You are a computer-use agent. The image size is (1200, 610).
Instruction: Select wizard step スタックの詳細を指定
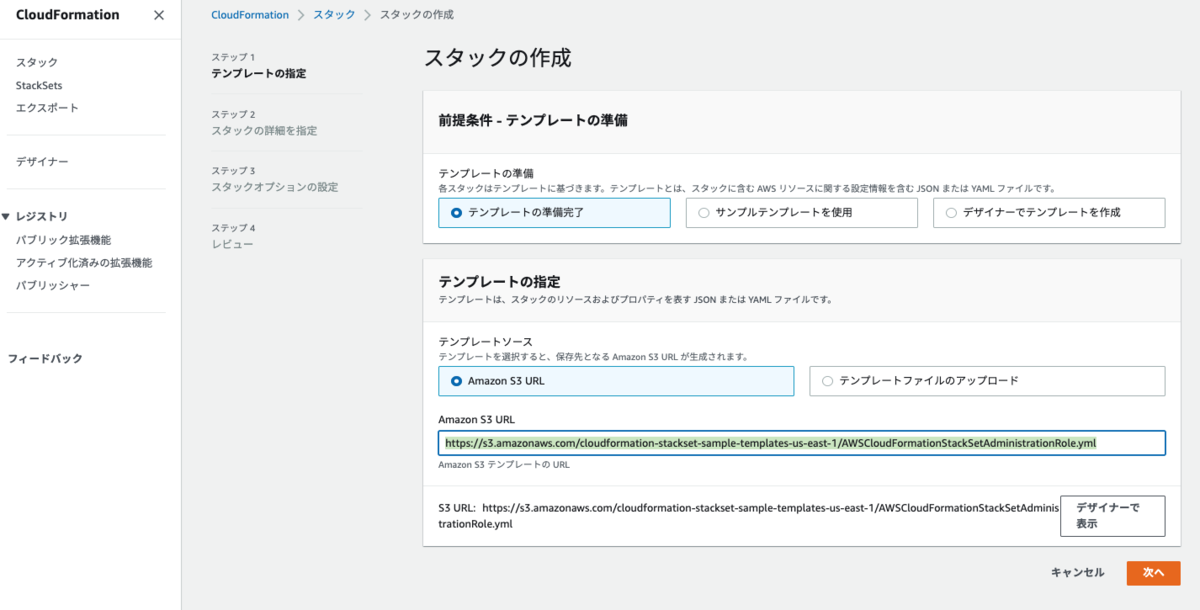pos(265,131)
